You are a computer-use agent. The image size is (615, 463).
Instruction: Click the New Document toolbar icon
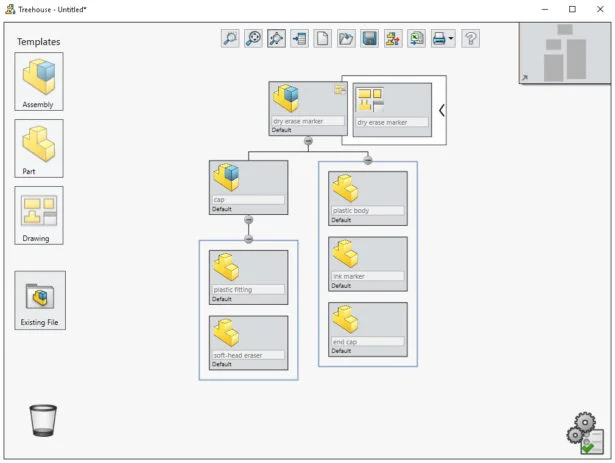(x=323, y=39)
